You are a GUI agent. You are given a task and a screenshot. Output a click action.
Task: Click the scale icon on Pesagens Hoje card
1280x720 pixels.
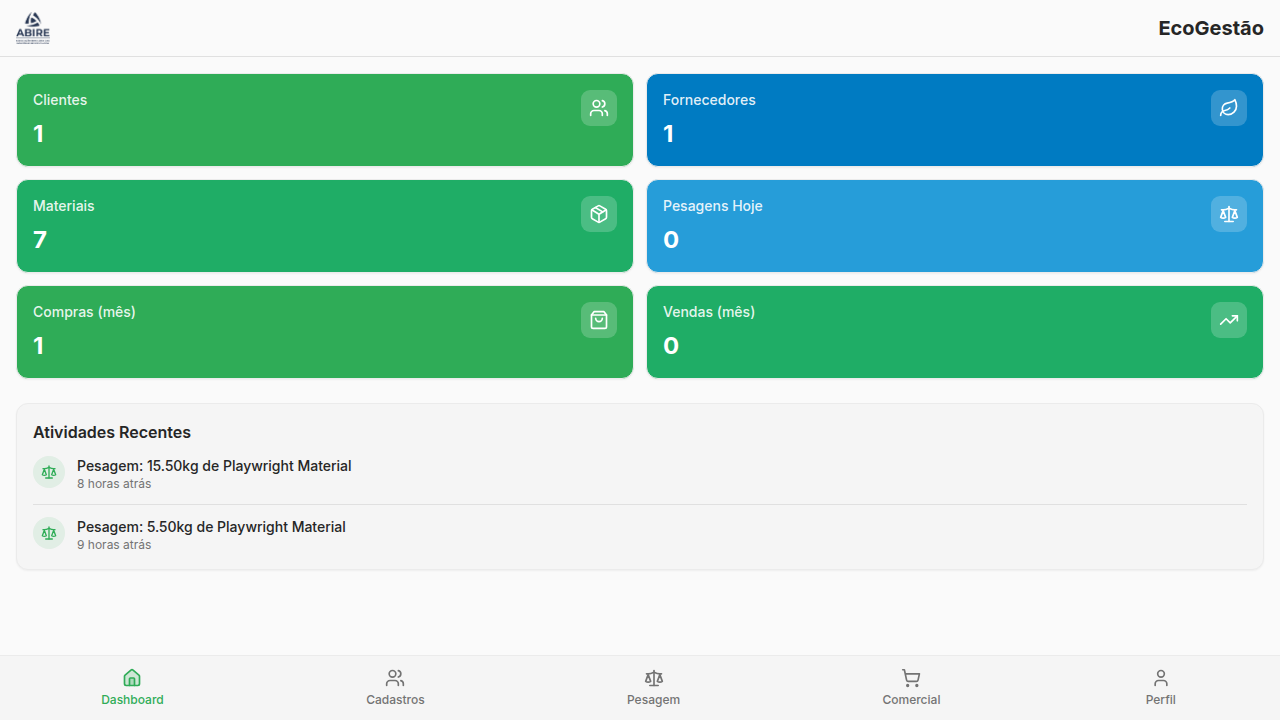click(1228, 214)
